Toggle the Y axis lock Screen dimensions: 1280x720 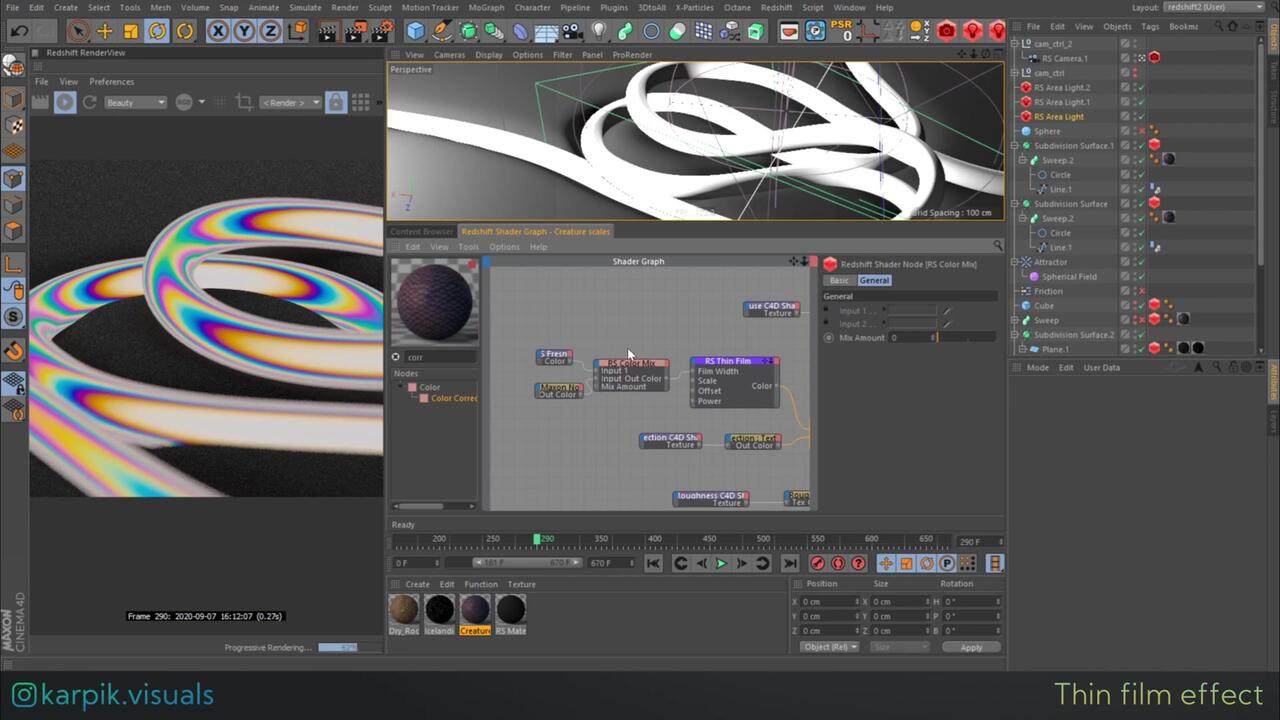click(x=244, y=31)
